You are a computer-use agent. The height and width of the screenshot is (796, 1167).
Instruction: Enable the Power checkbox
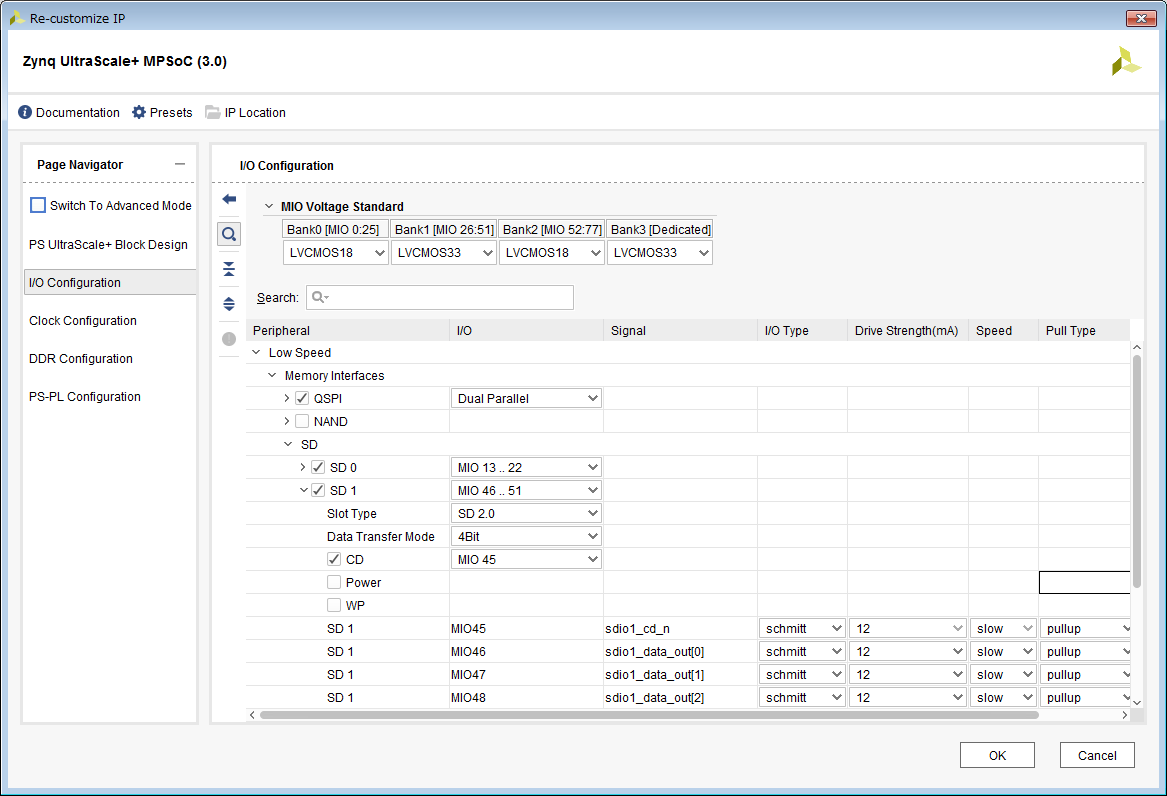(334, 582)
